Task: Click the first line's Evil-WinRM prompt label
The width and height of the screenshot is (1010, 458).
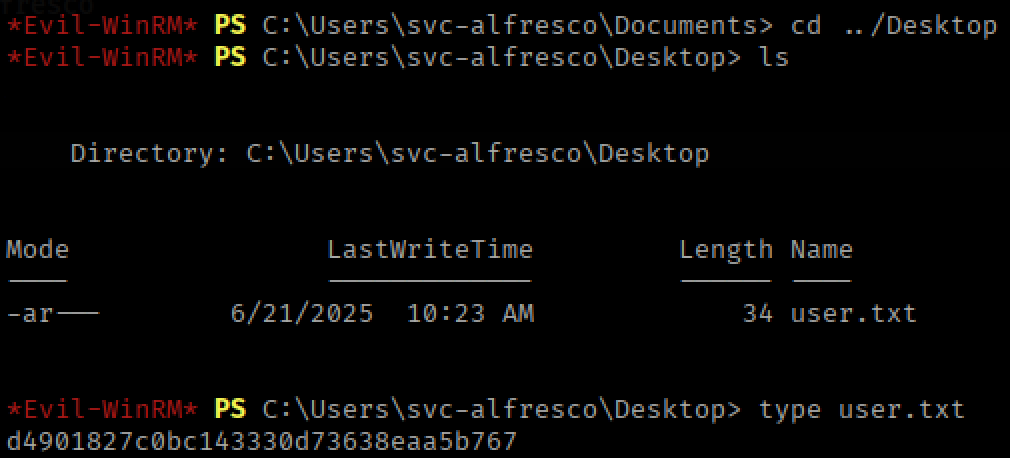Action: (102, 25)
